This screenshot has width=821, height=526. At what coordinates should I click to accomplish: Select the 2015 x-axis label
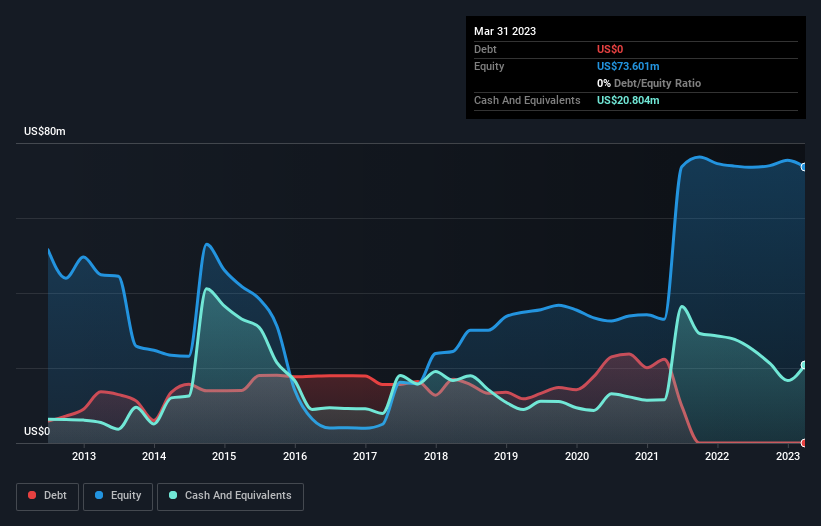click(224, 456)
